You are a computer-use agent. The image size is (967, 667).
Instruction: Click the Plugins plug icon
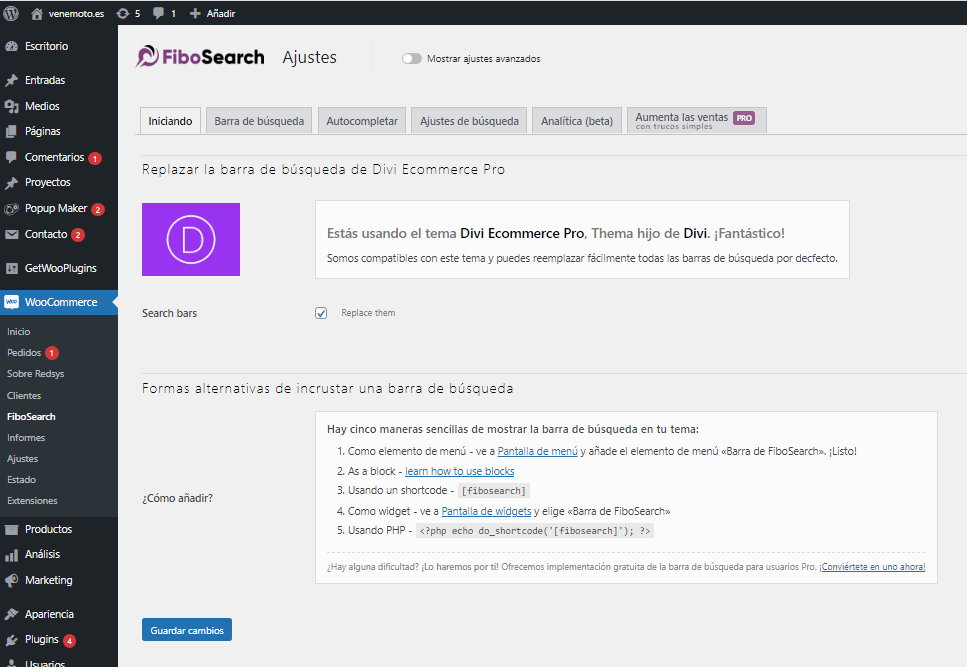11,640
